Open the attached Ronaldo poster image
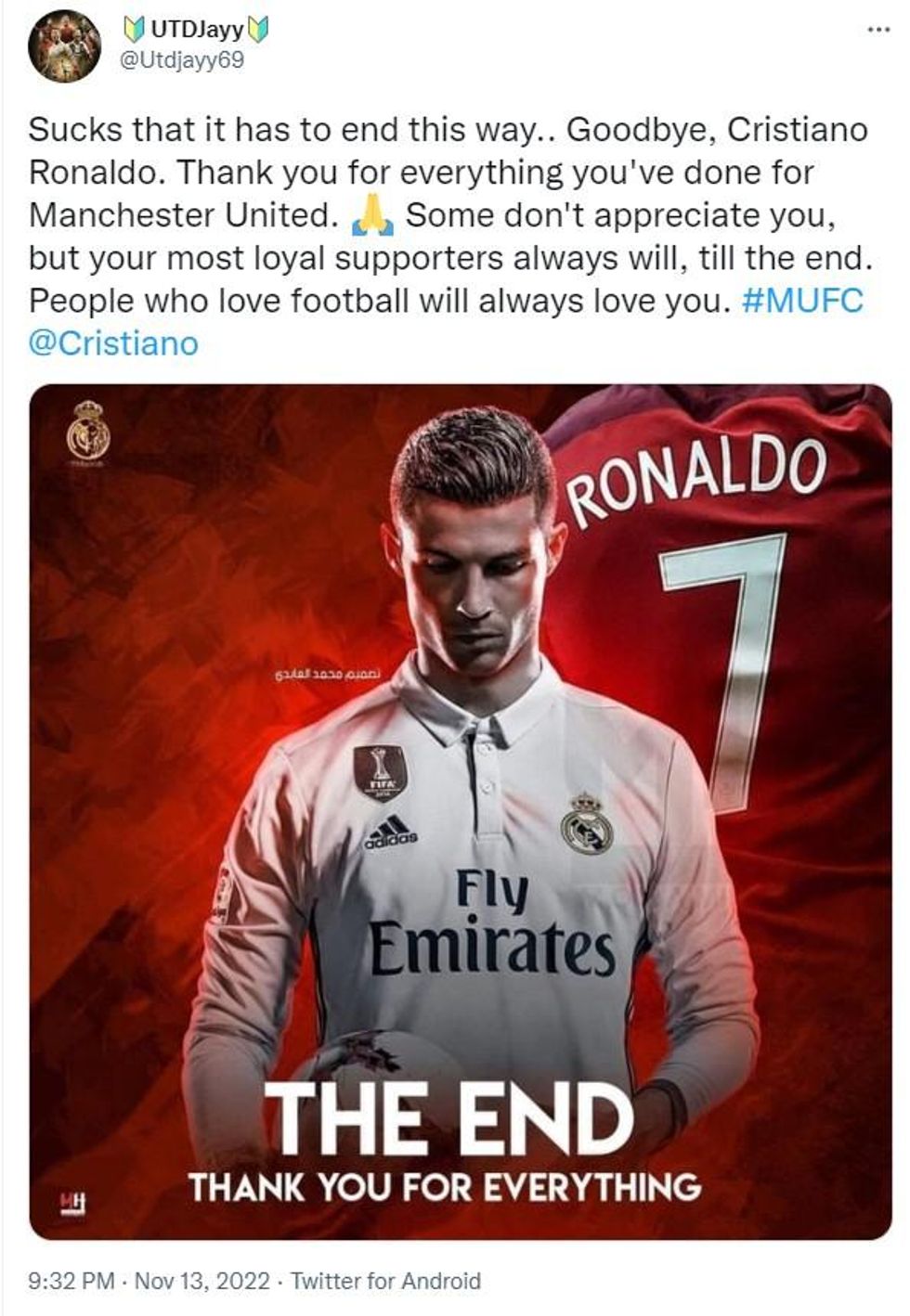910x1316 pixels. point(461,812)
